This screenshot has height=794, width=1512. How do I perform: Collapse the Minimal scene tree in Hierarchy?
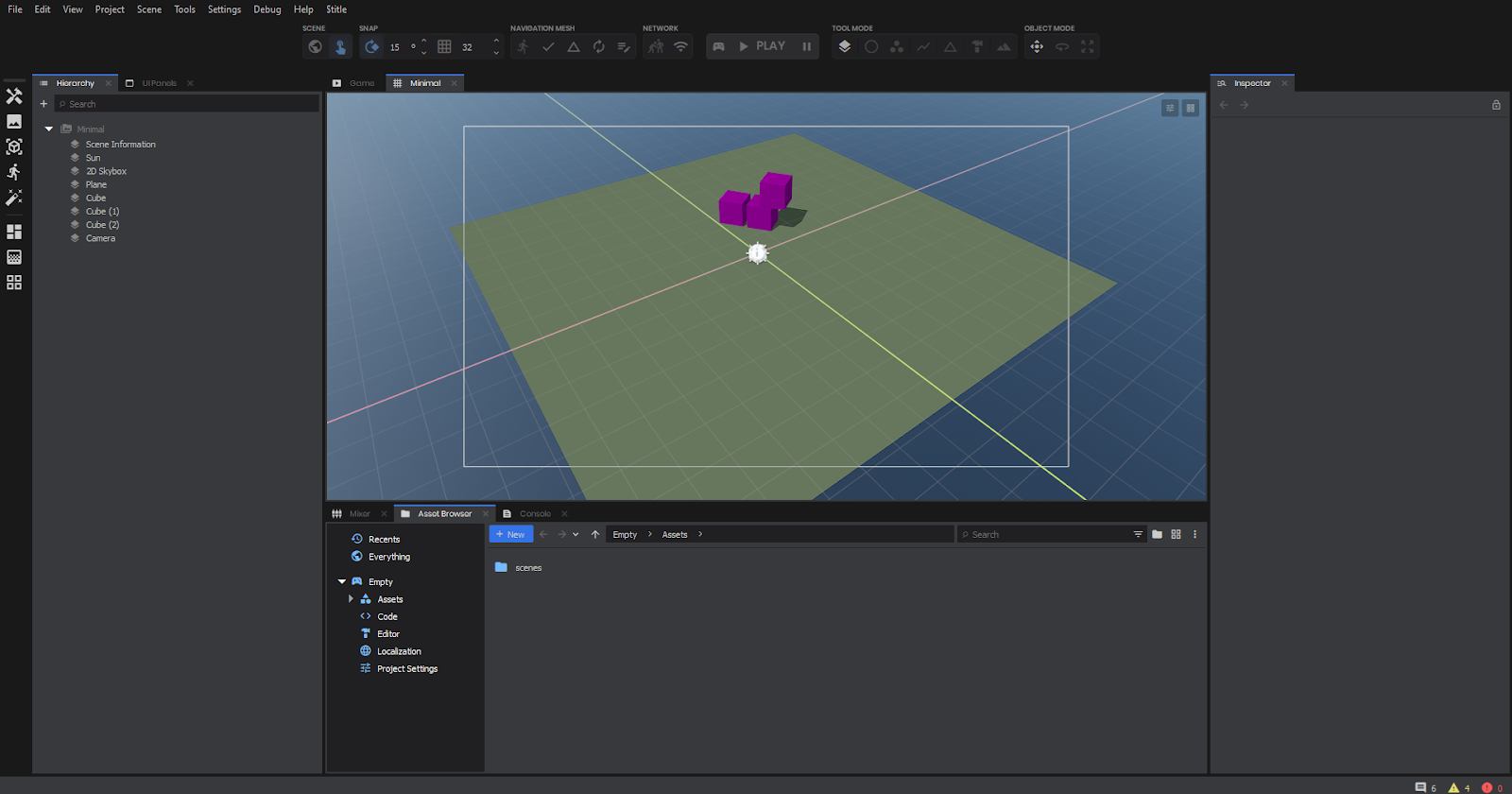[x=49, y=129]
